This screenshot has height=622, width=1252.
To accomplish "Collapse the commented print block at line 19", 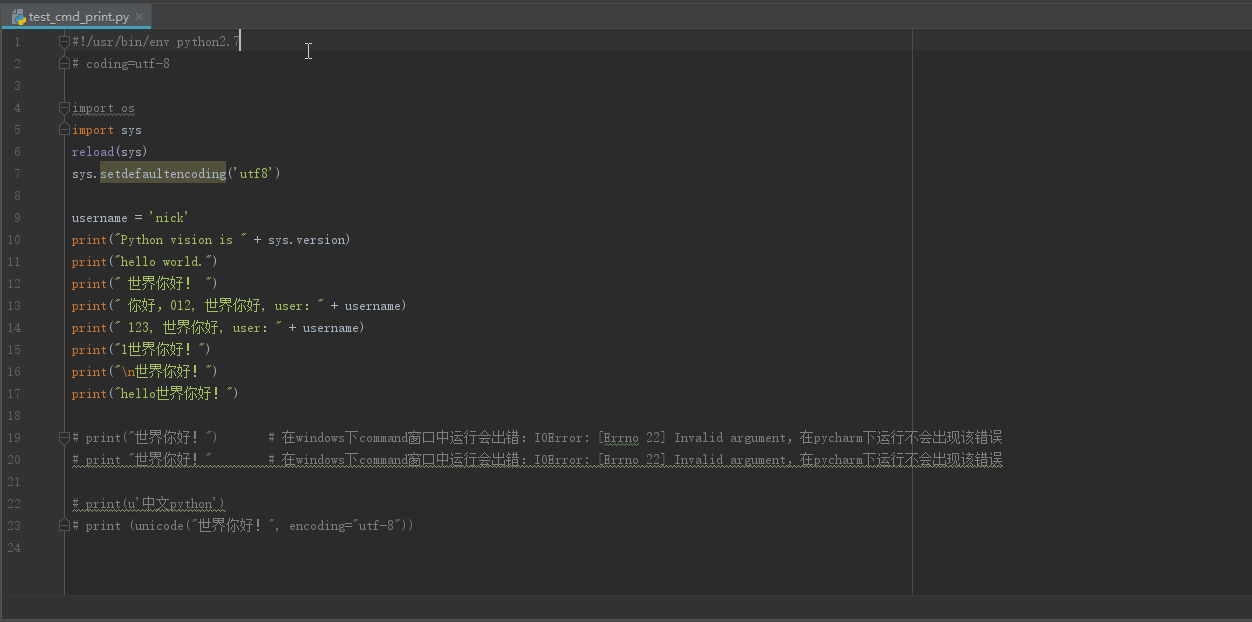I will (x=63, y=437).
